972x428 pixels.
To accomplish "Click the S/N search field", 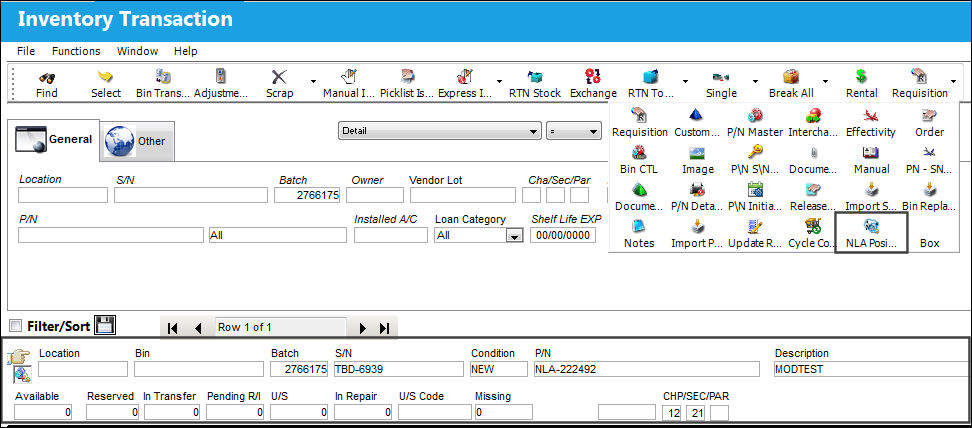I will coord(191,195).
